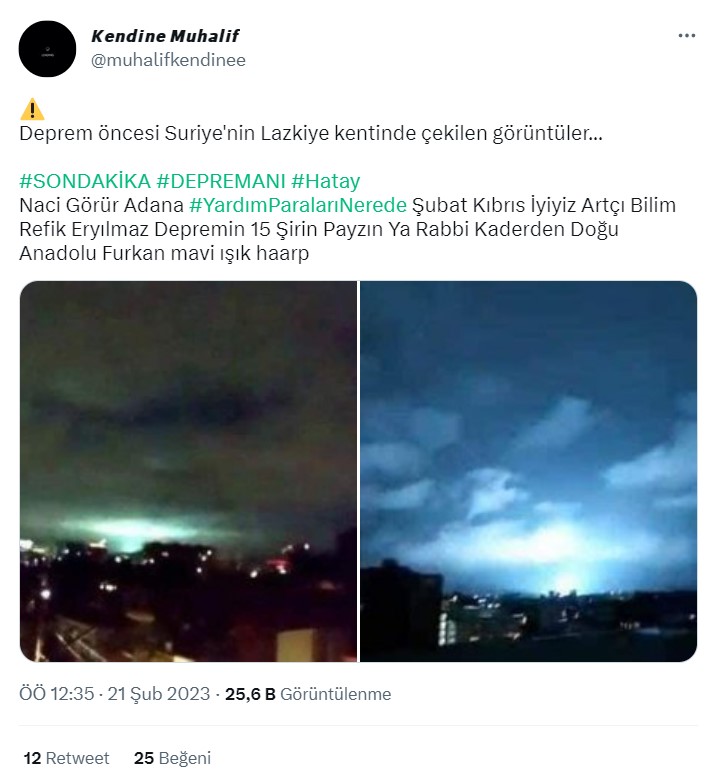
Task: Open the #YardımParalarıNerede hashtag
Action: tap(298, 205)
